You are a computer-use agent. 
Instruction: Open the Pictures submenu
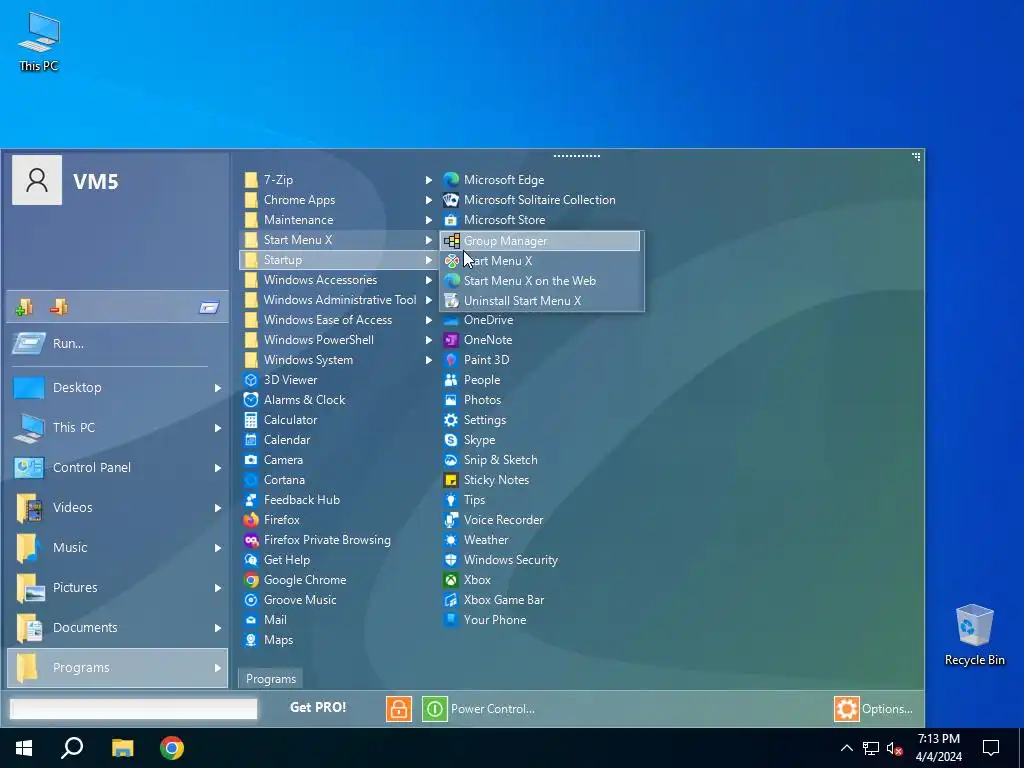(118, 587)
